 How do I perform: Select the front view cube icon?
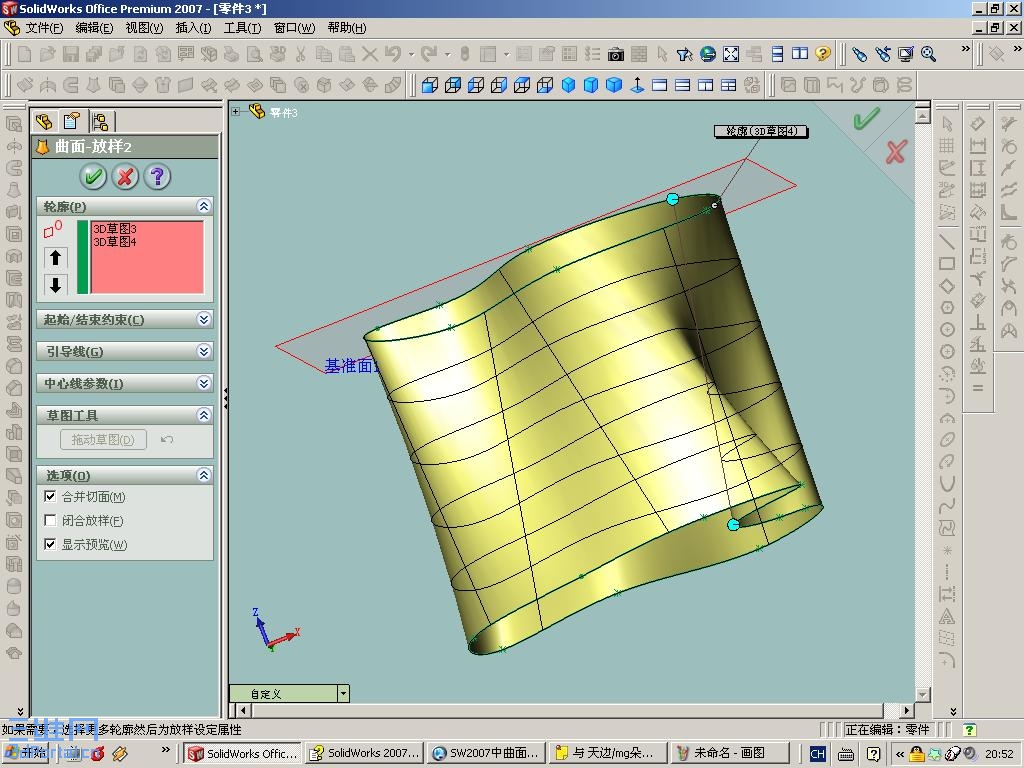pos(430,86)
